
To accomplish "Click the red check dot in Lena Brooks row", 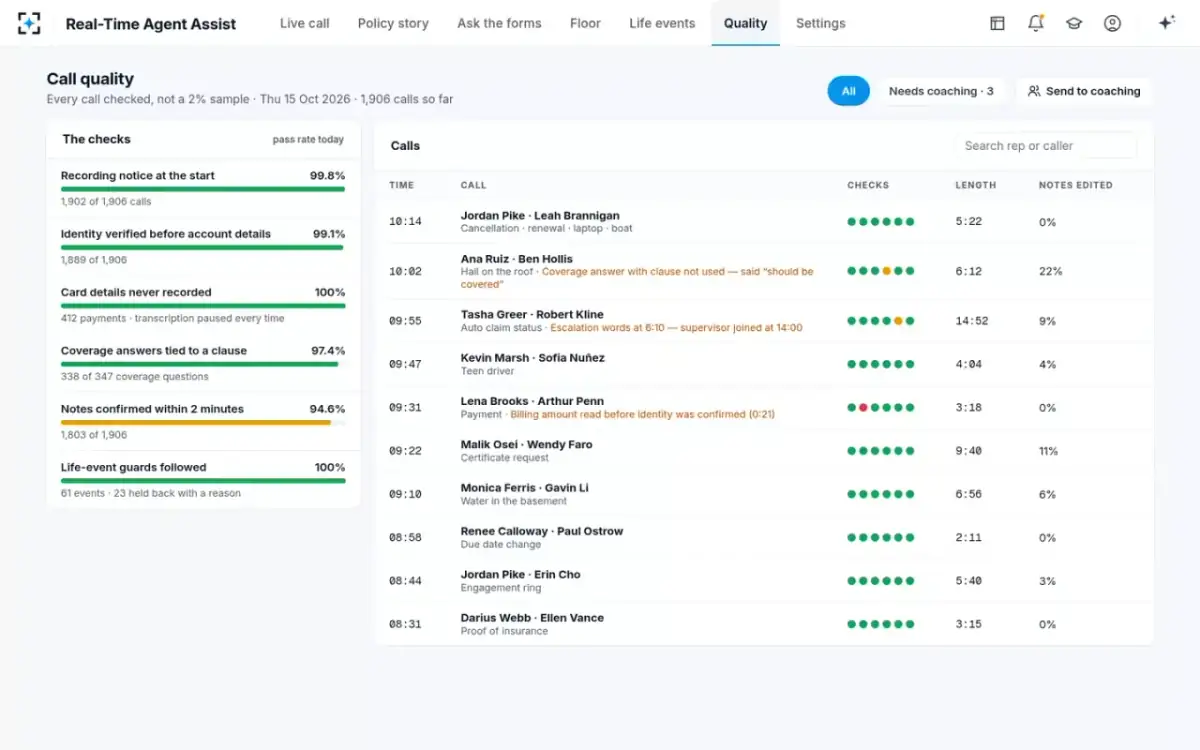I will pyautogui.click(x=863, y=408).
